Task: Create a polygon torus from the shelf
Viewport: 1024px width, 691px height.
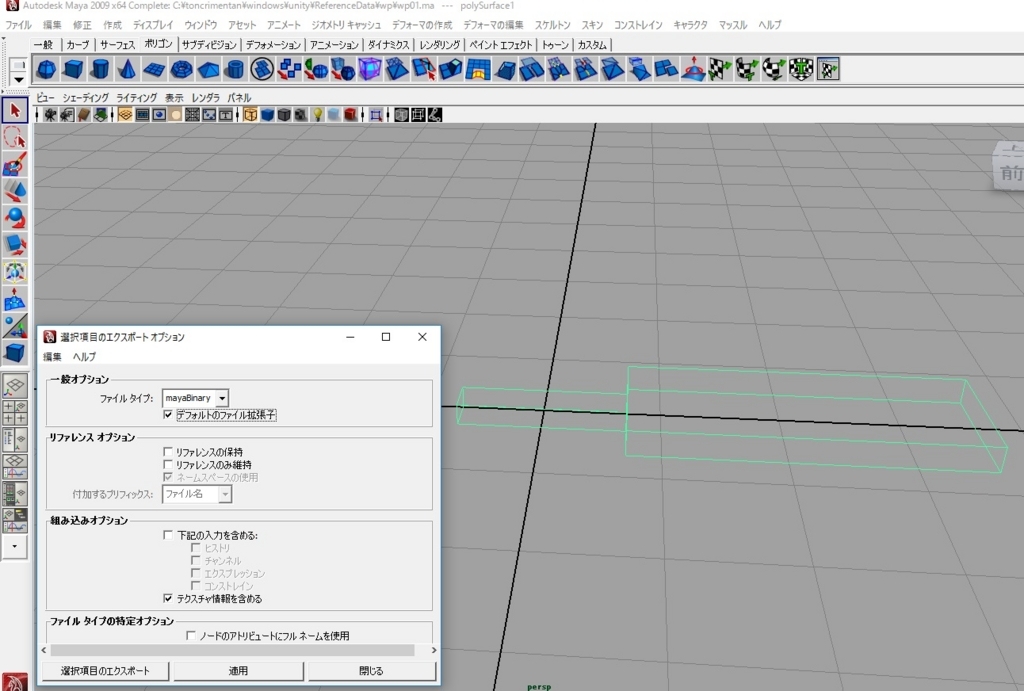Action: coord(181,69)
